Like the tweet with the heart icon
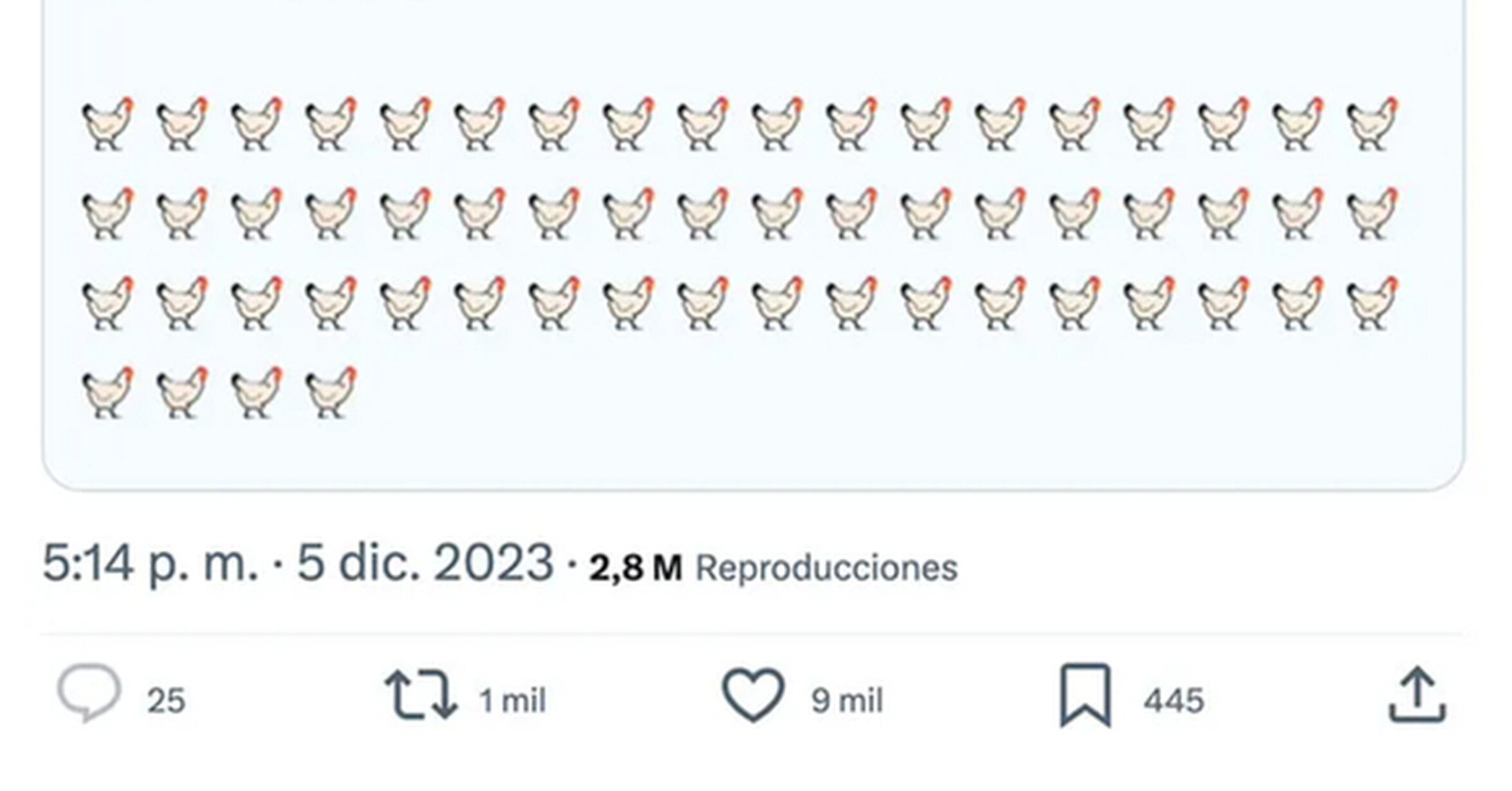1512x791 pixels. click(x=753, y=695)
